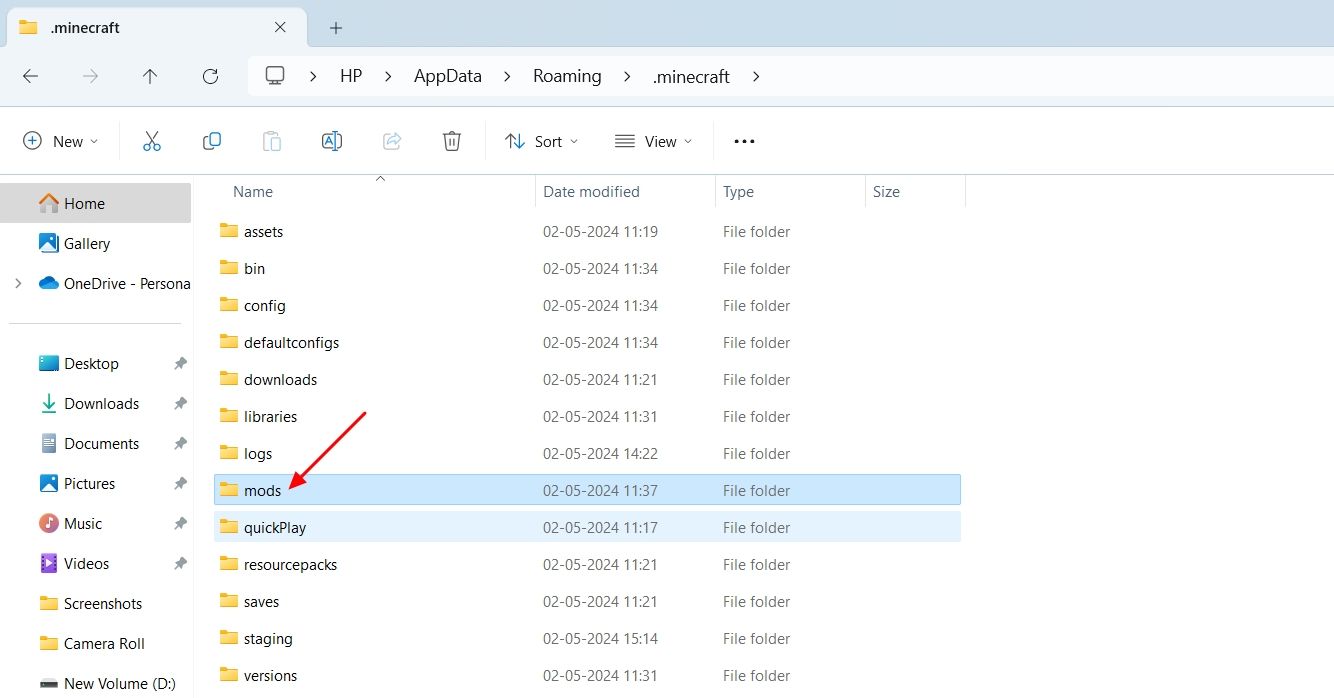
Task: Cut the selected mods folder
Action: [152, 141]
